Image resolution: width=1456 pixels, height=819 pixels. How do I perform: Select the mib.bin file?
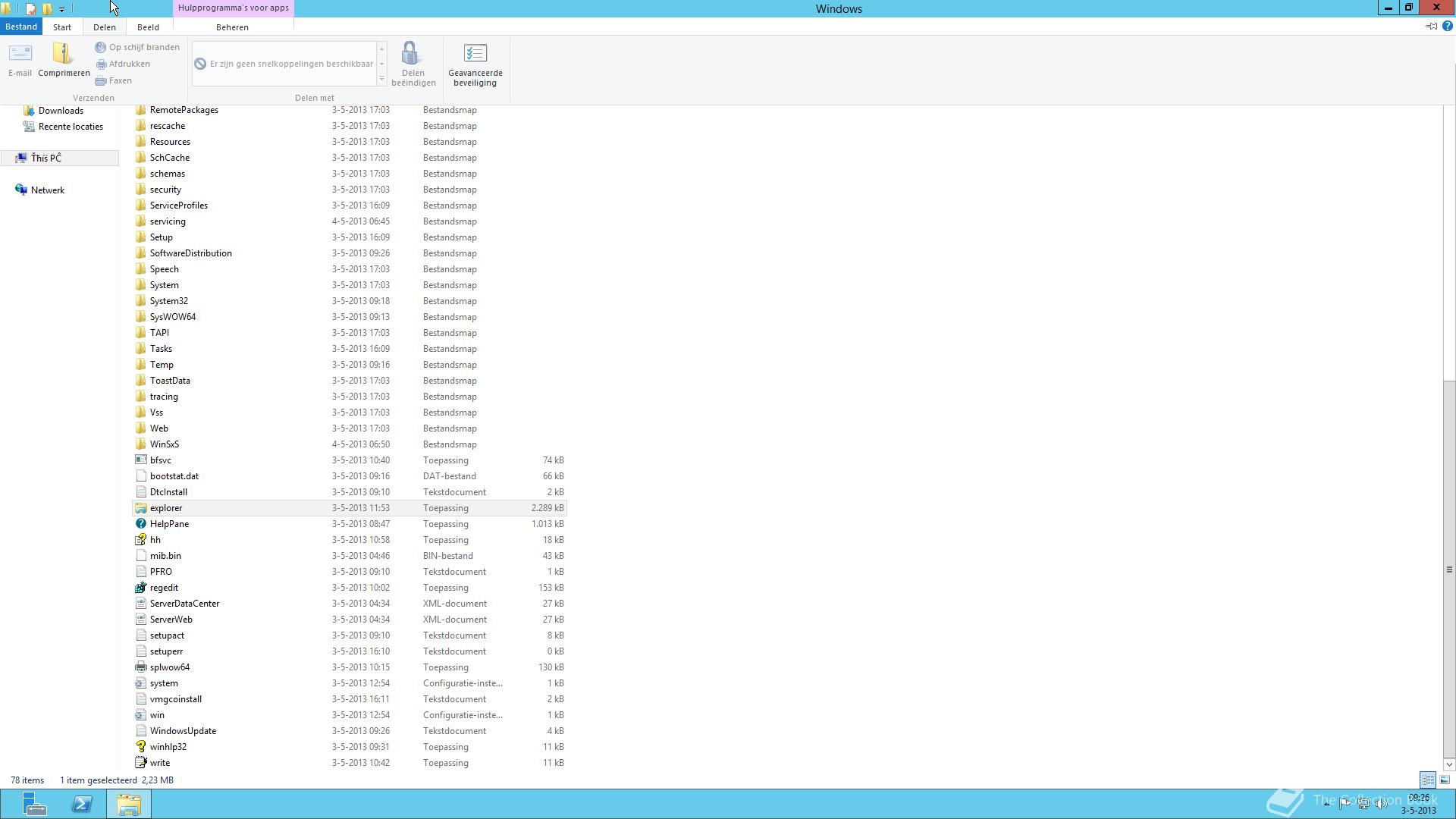click(350, 556)
